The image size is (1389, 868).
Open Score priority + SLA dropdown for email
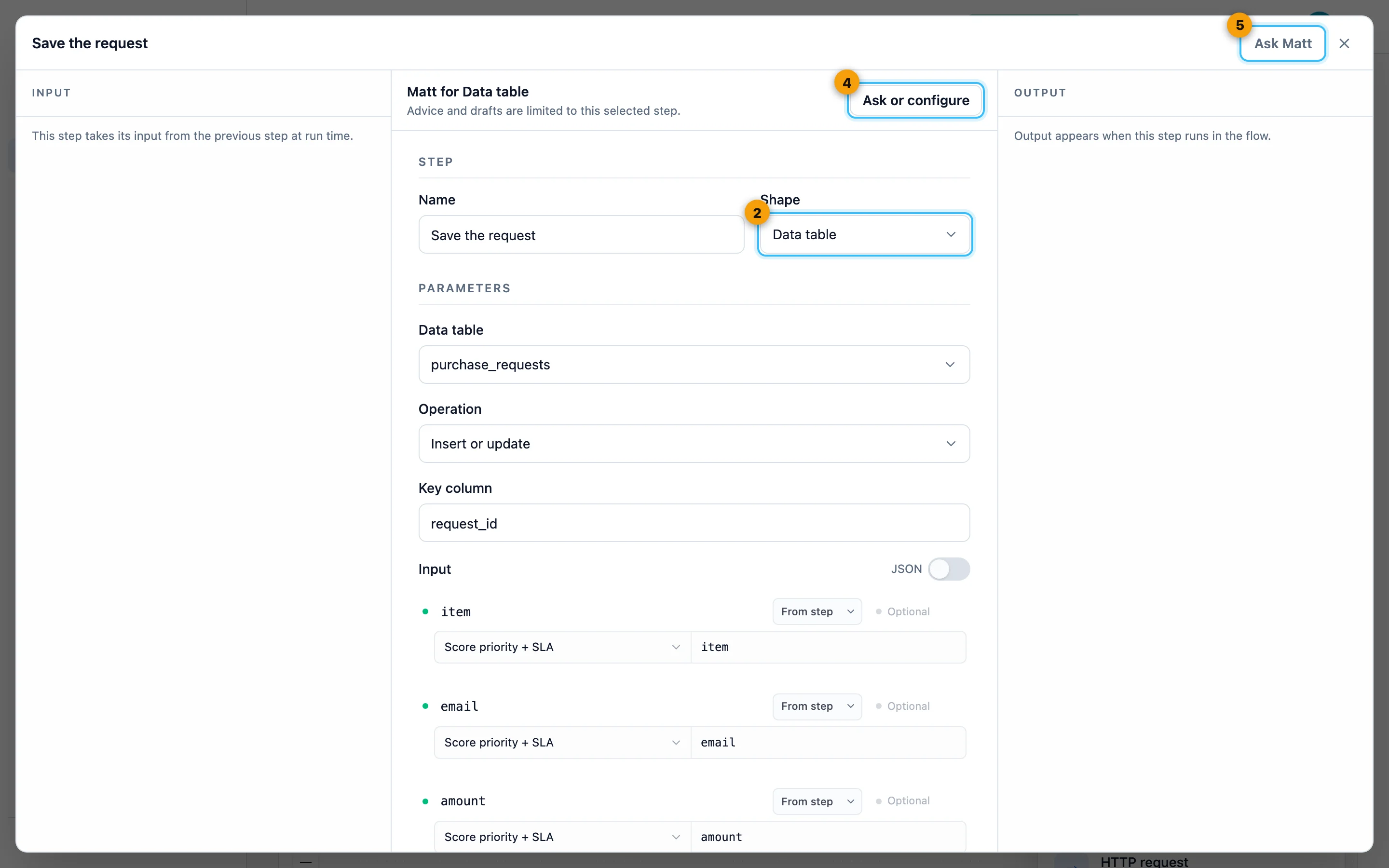[x=562, y=742]
